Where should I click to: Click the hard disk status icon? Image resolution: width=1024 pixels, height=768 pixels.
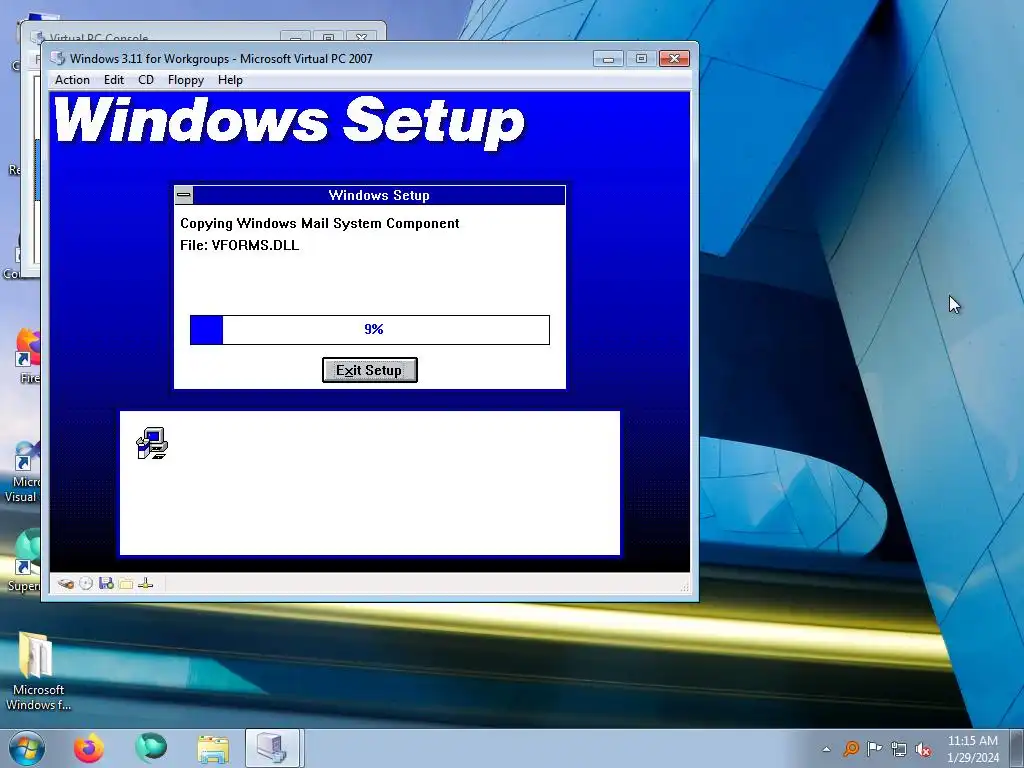[65, 584]
